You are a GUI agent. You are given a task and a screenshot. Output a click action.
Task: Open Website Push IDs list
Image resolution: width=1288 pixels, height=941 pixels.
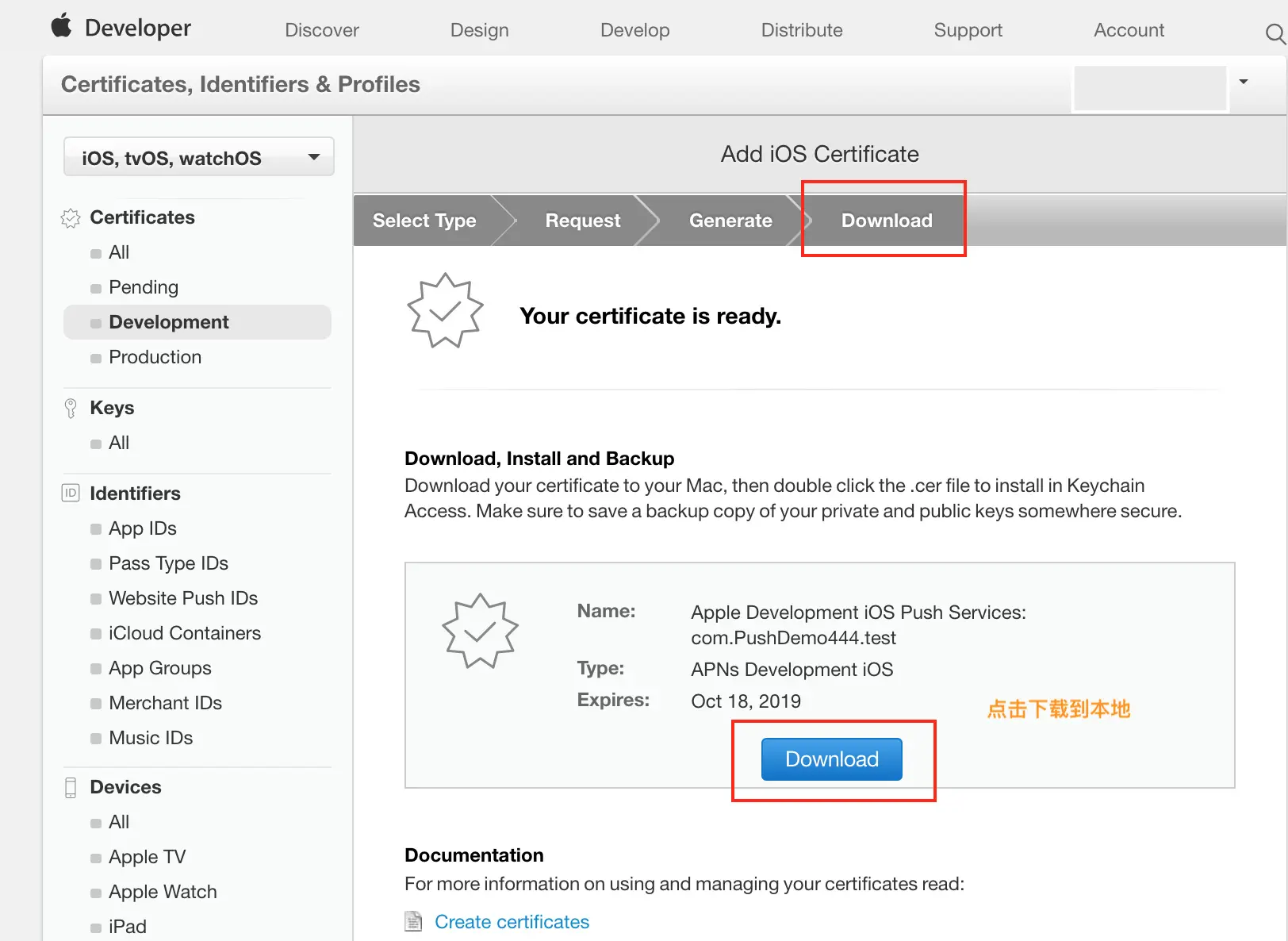(184, 598)
